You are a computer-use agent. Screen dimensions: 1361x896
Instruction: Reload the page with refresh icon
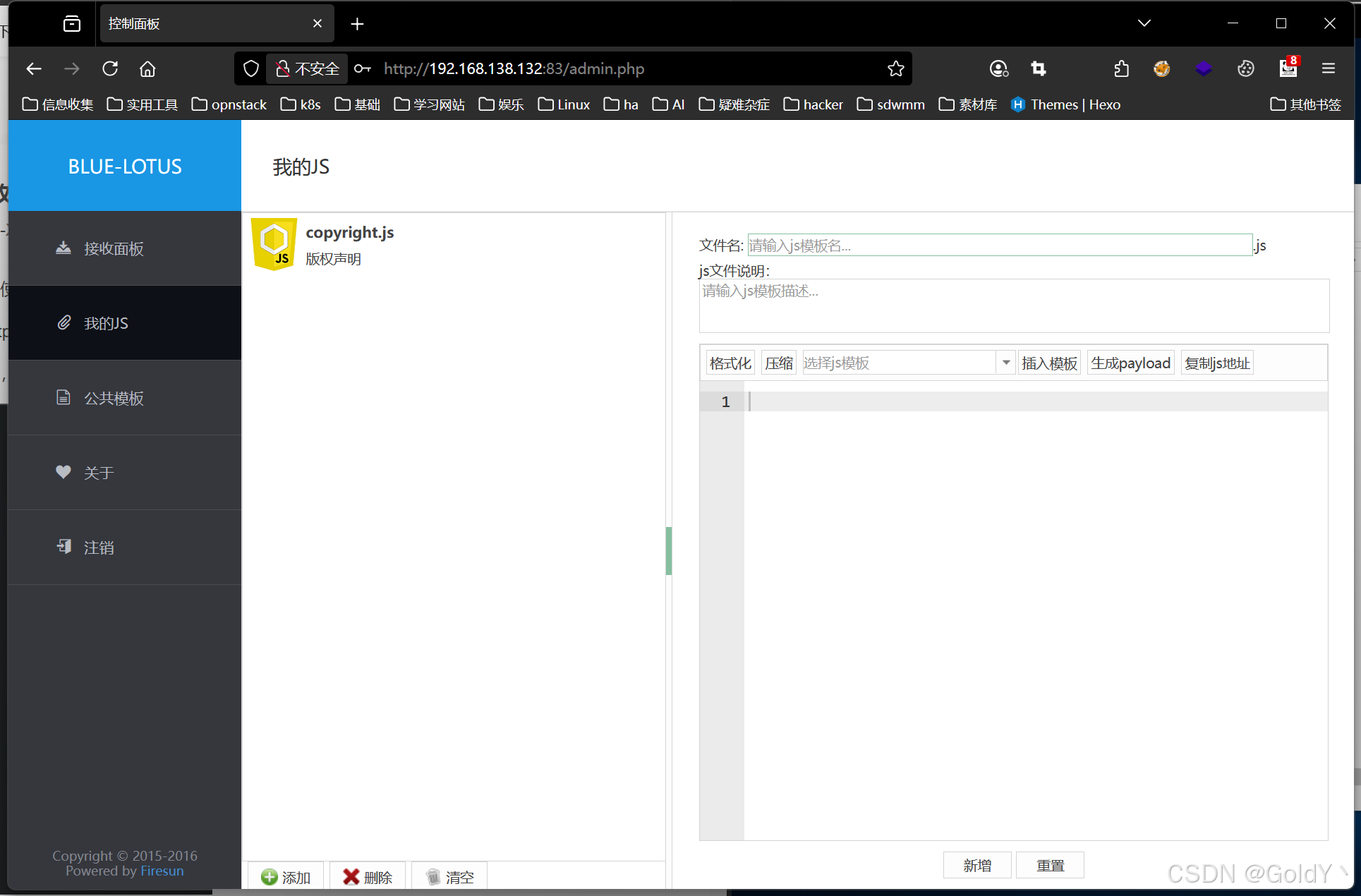110,68
